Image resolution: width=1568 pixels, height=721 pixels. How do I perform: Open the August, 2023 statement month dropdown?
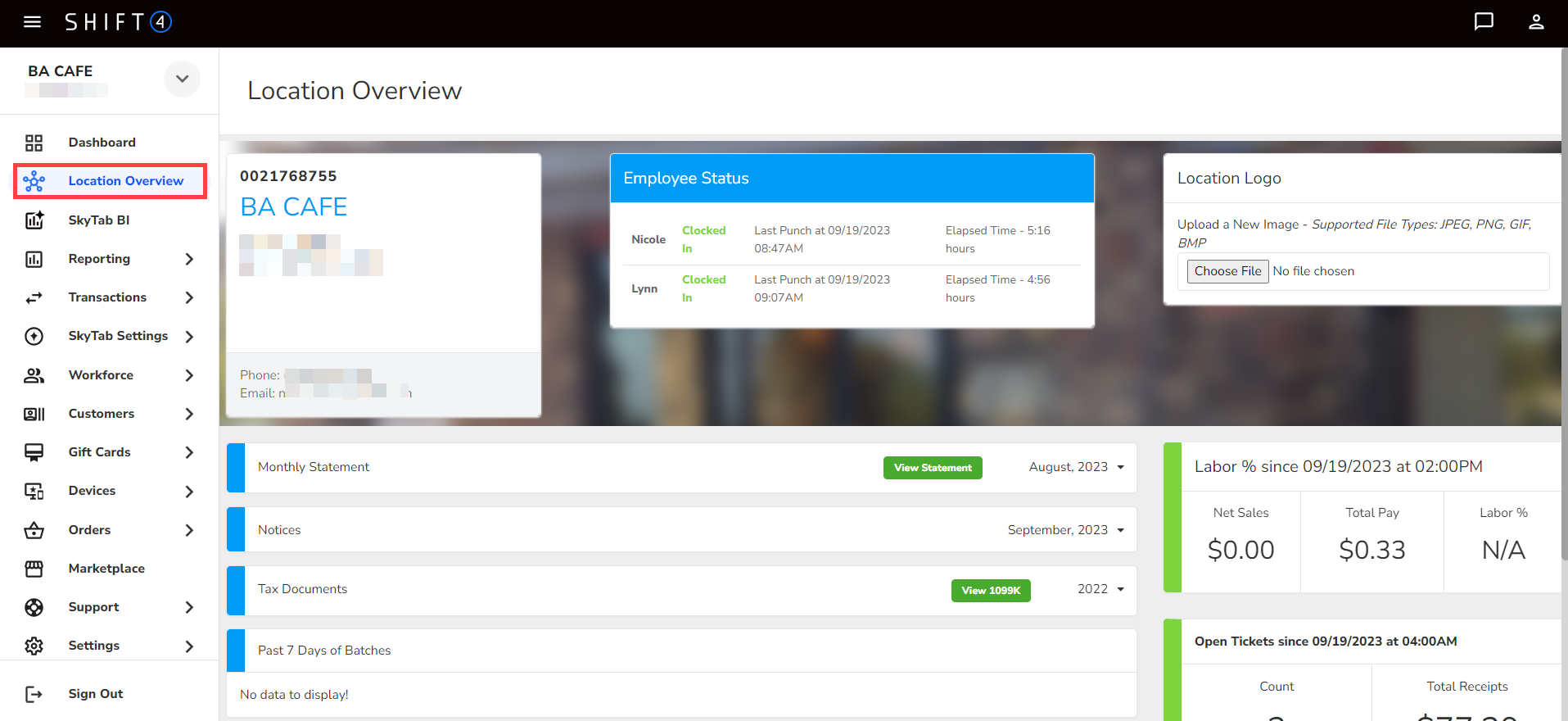[x=1076, y=467]
